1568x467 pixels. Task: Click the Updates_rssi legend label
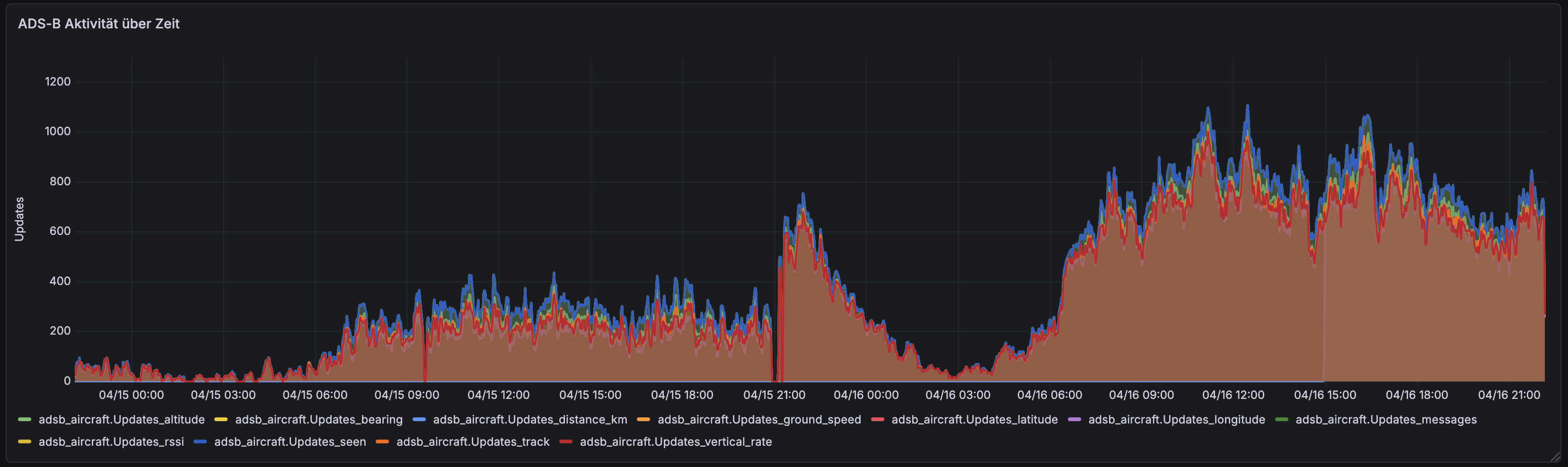click(111, 442)
